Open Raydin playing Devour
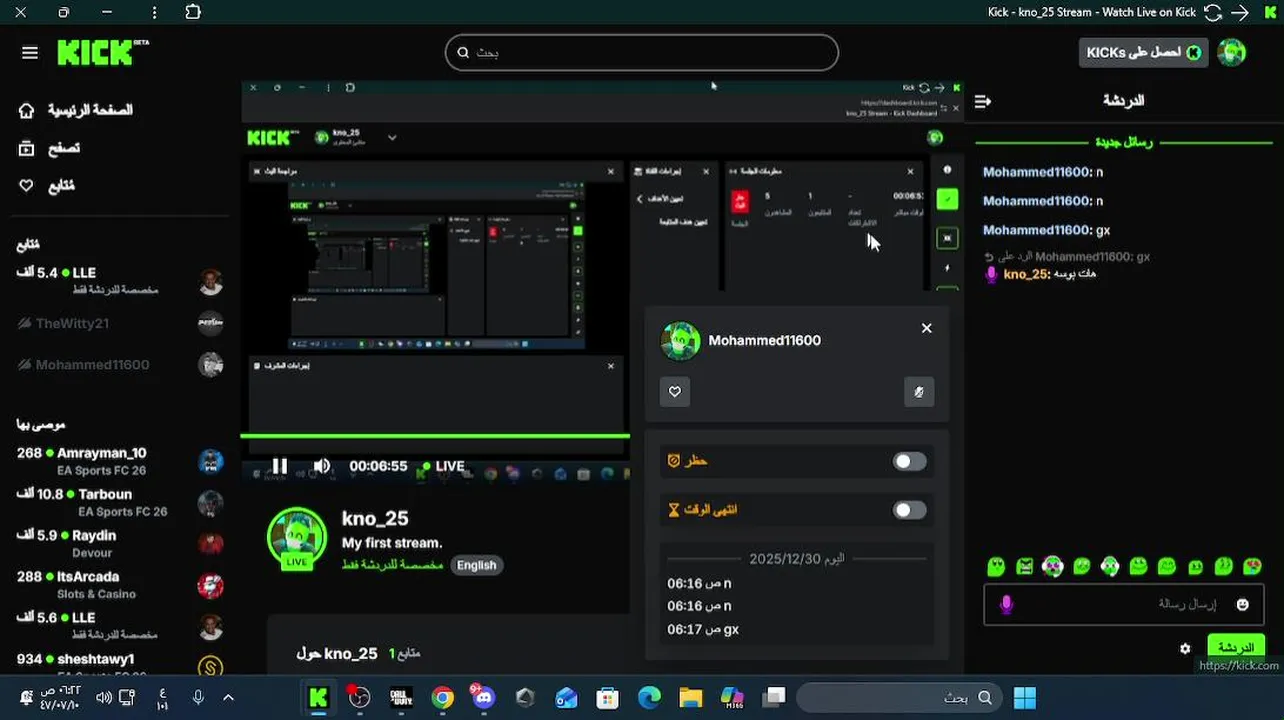 tap(120, 543)
